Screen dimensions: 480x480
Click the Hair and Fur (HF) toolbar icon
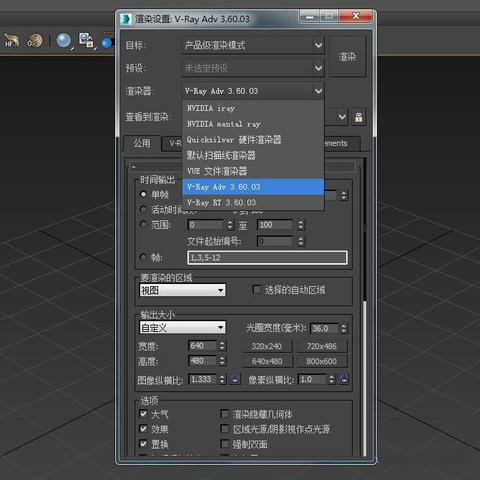[11, 41]
